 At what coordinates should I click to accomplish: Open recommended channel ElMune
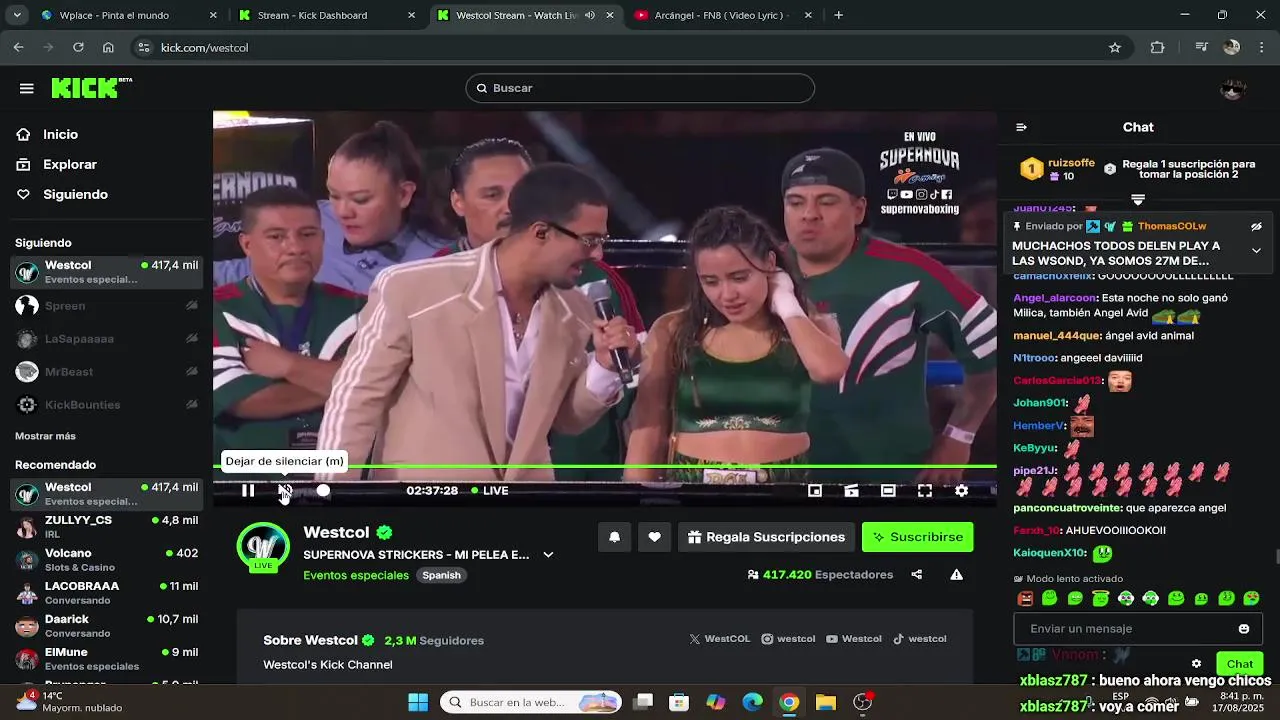tap(106, 659)
